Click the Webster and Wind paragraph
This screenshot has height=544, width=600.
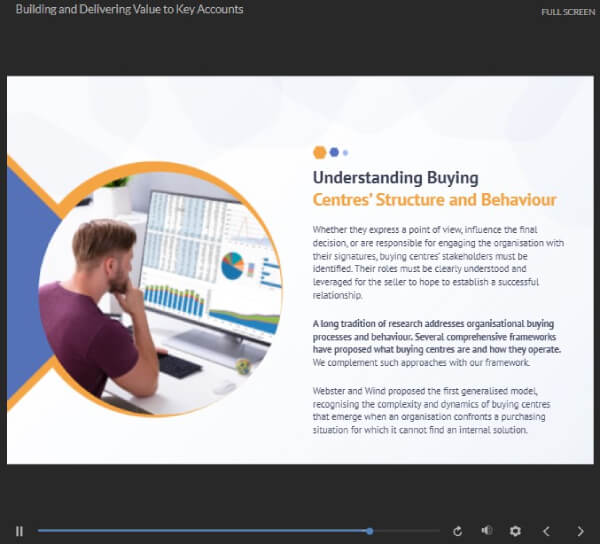tap(431, 410)
